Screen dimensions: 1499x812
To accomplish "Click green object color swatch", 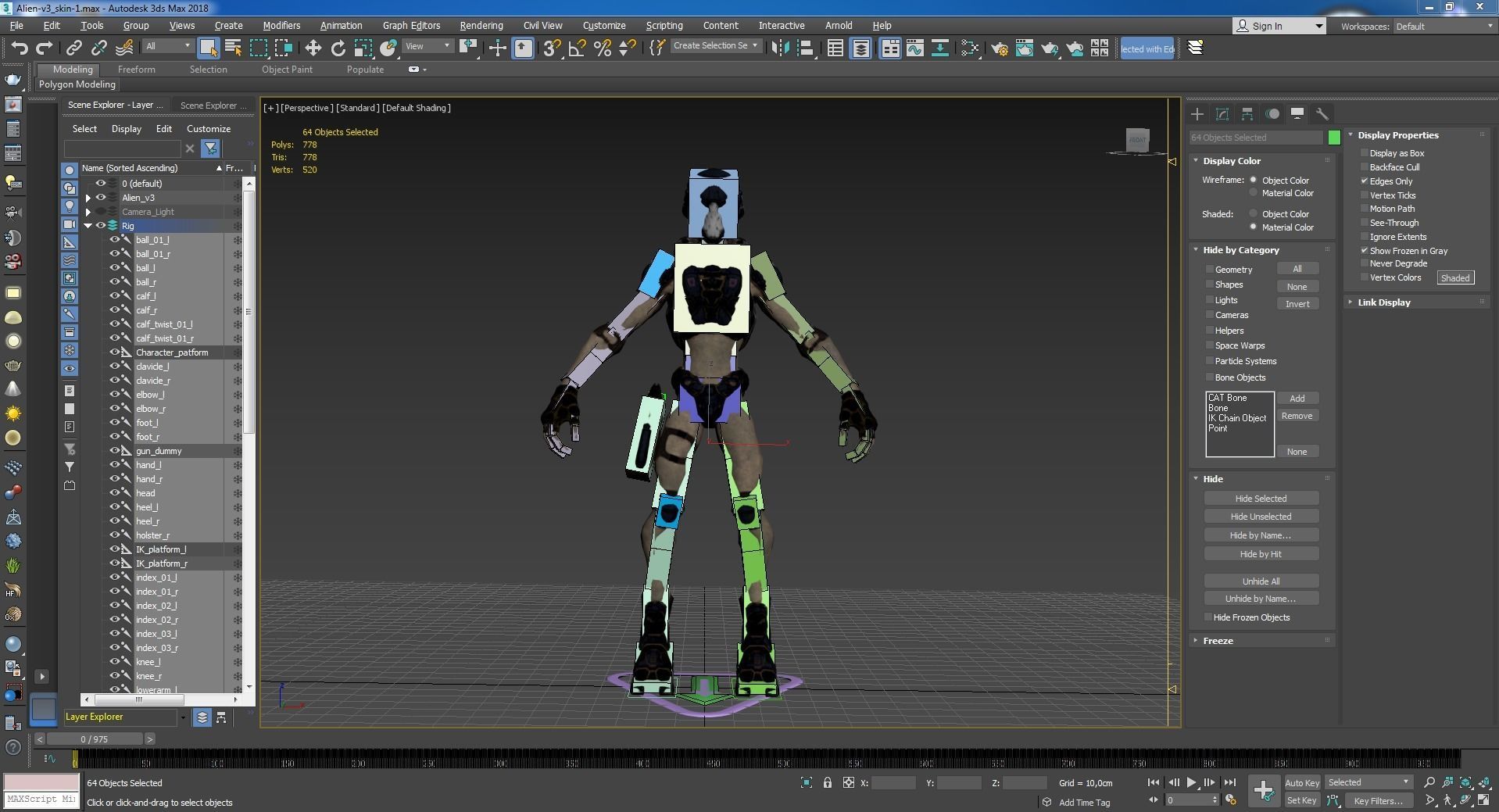I will (x=1334, y=138).
